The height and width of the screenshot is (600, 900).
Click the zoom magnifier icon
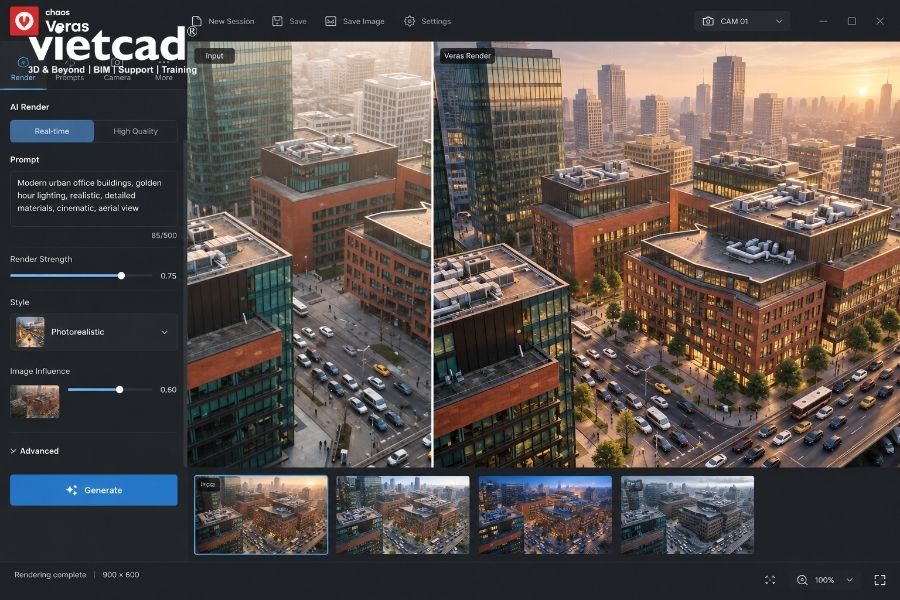click(x=802, y=580)
